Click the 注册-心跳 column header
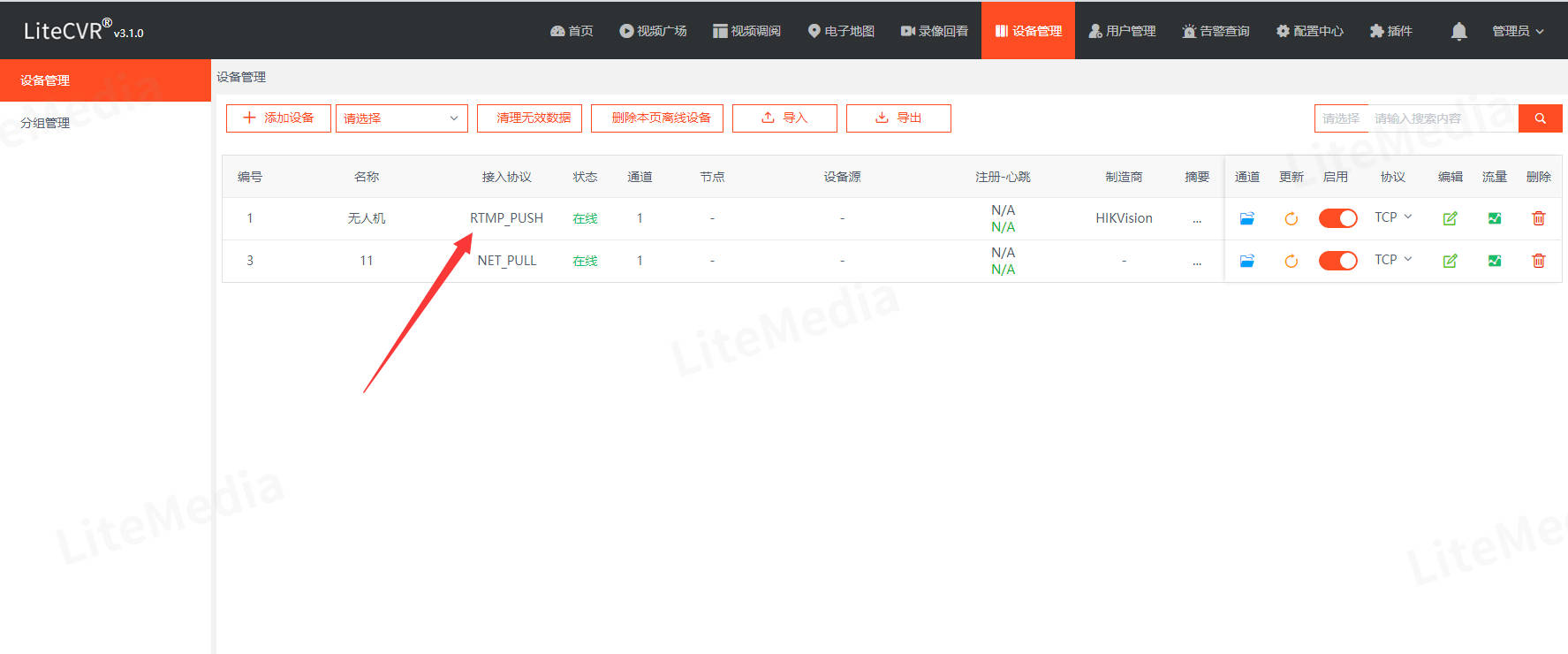 (x=1003, y=177)
